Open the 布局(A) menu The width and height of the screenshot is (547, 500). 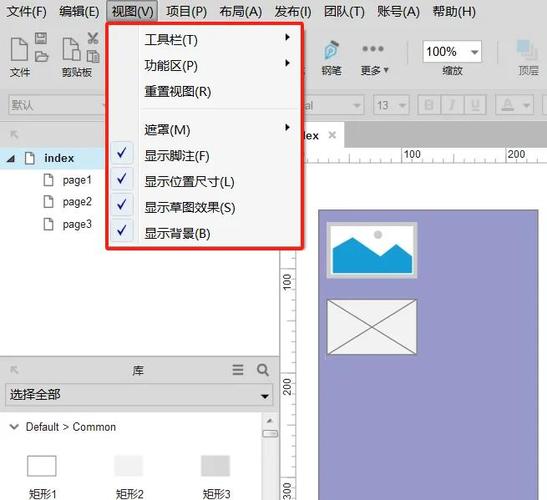point(241,12)
